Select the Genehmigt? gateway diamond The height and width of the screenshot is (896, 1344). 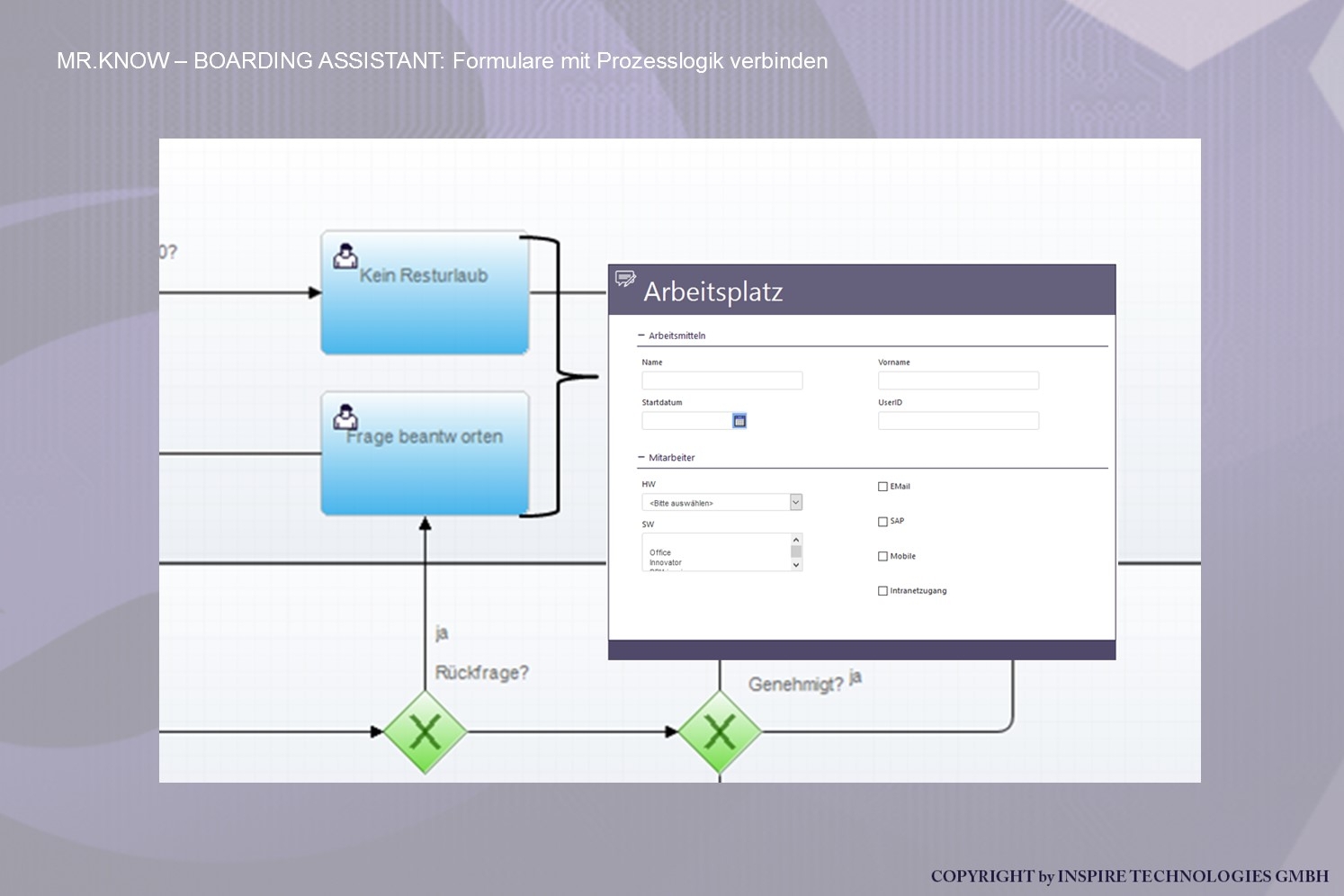(x=720, y=732)
